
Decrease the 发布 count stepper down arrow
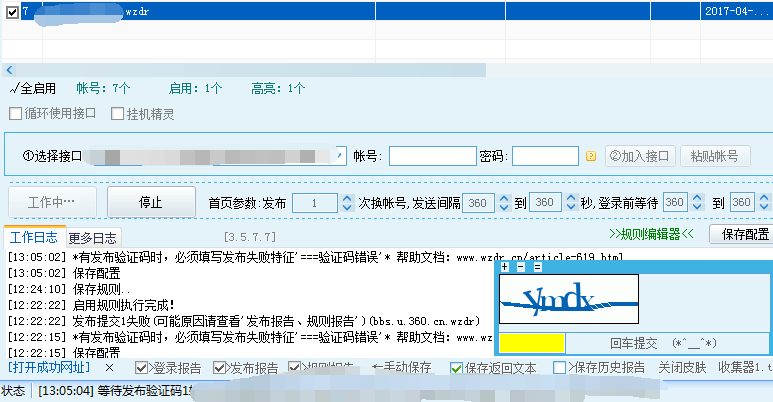347,207
